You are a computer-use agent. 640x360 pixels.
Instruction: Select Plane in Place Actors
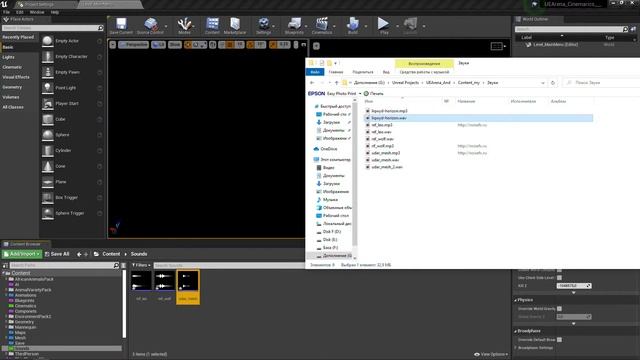[72, 182]
